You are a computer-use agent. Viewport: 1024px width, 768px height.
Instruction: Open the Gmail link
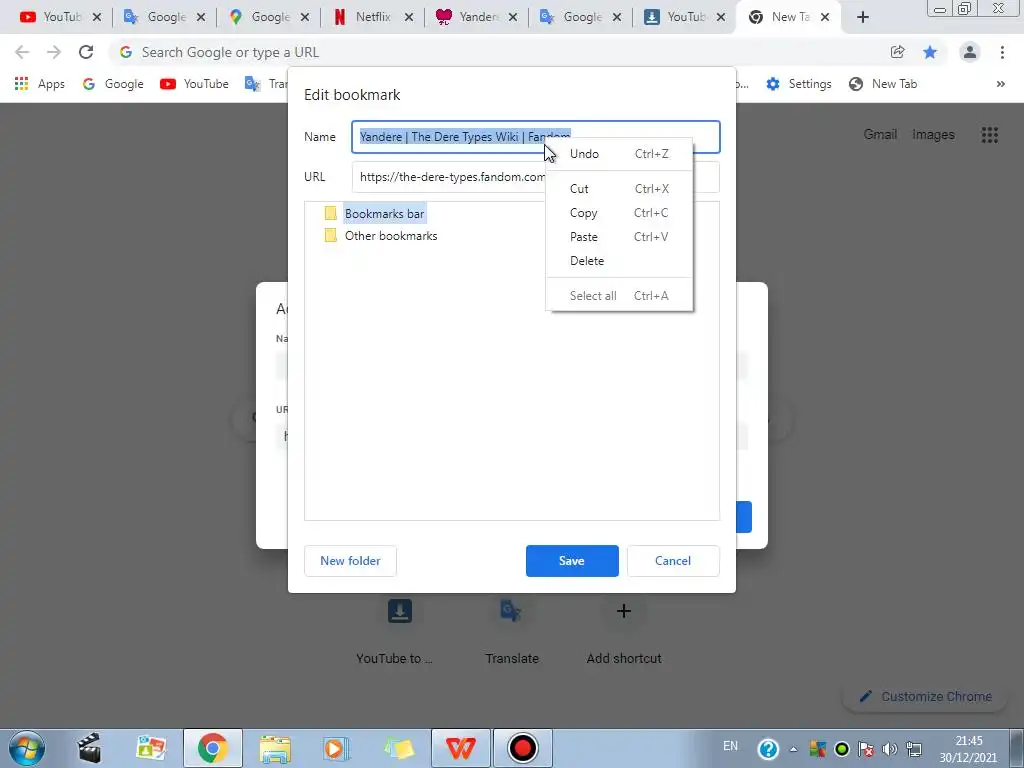[x=880, y=135]
